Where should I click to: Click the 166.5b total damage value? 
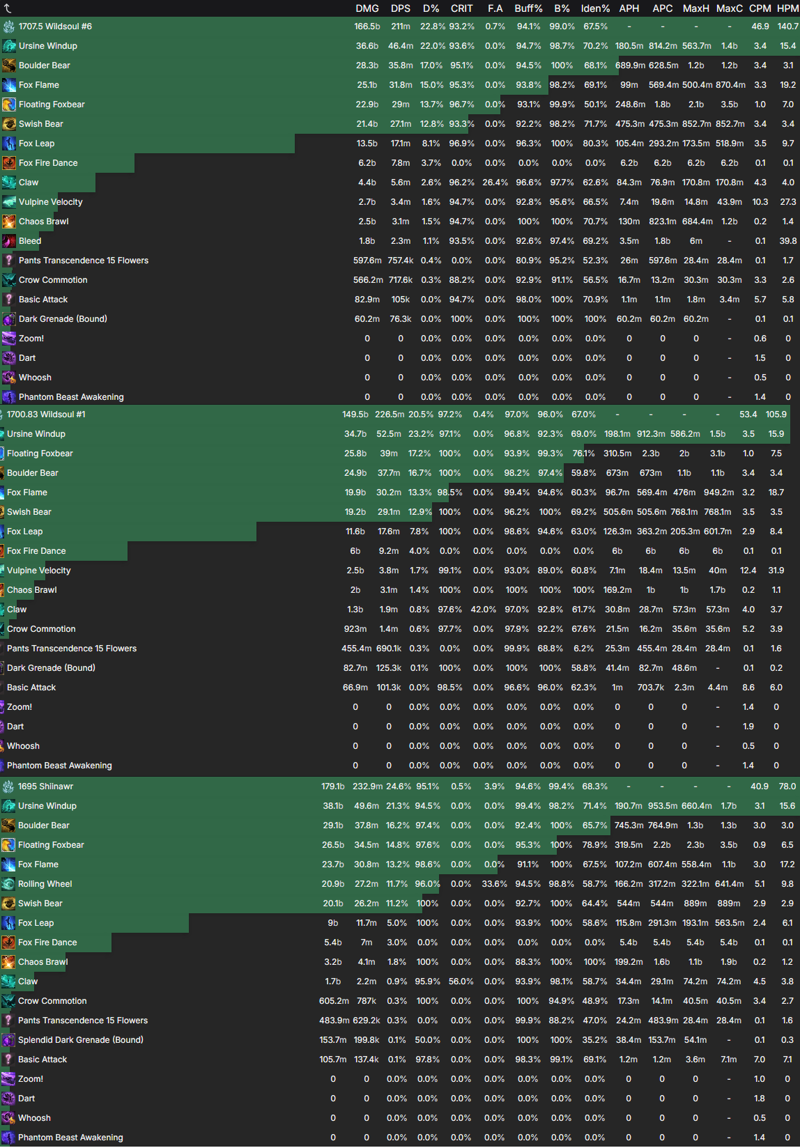(x=367, y=26)
